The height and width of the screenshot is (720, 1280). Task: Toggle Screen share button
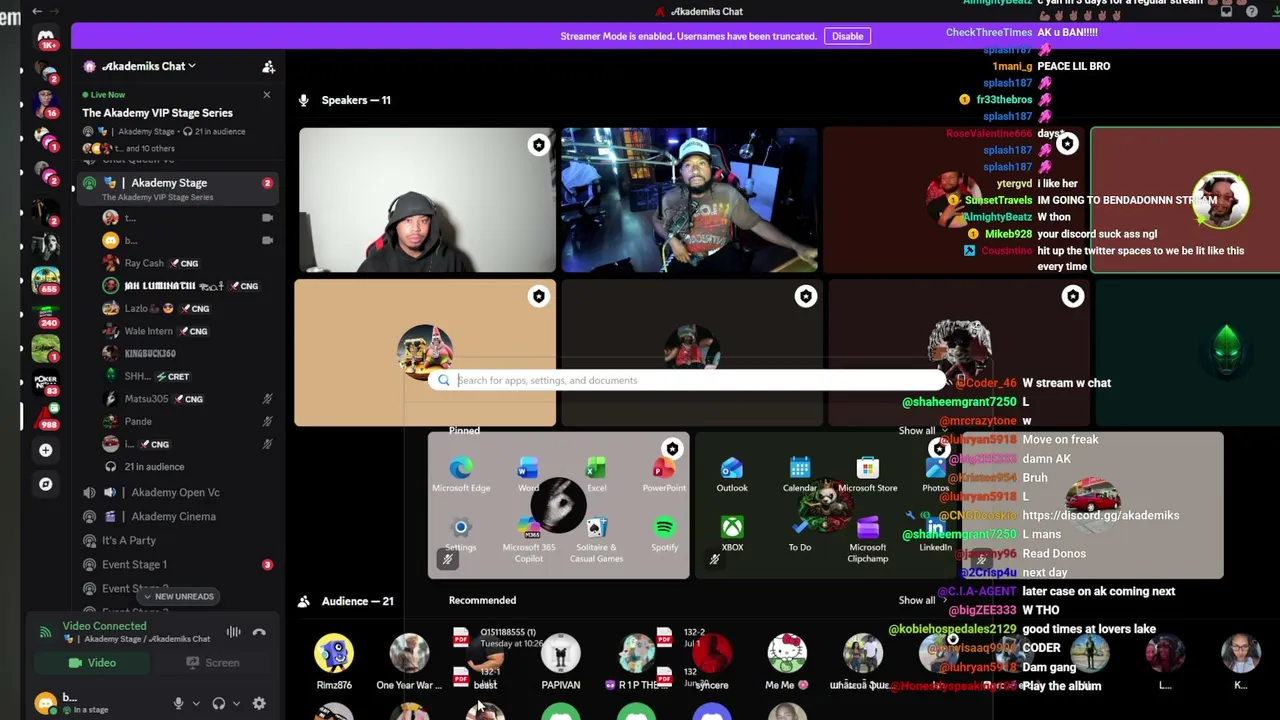(212, 662)
